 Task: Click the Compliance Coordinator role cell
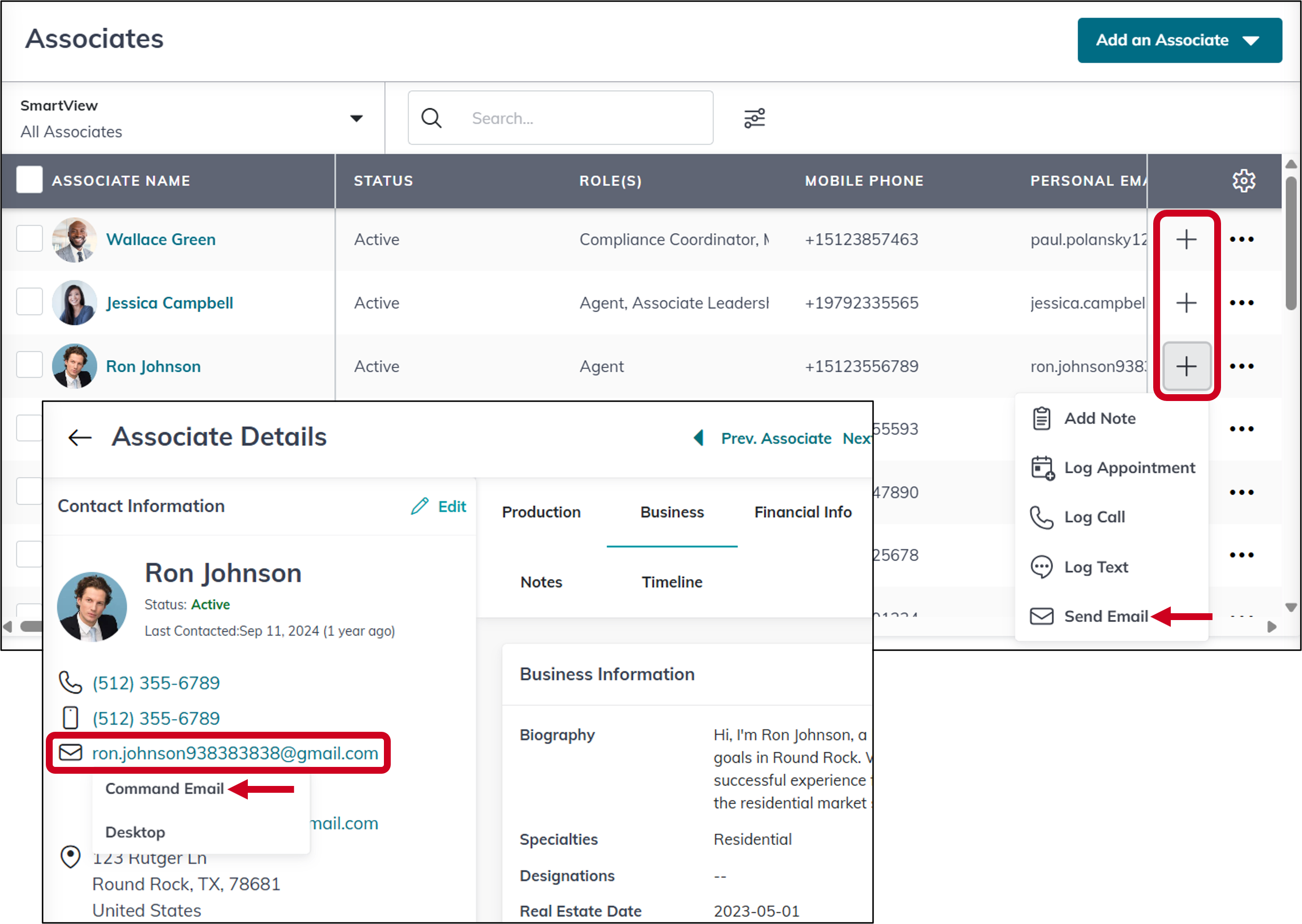[x=674, y=240]
